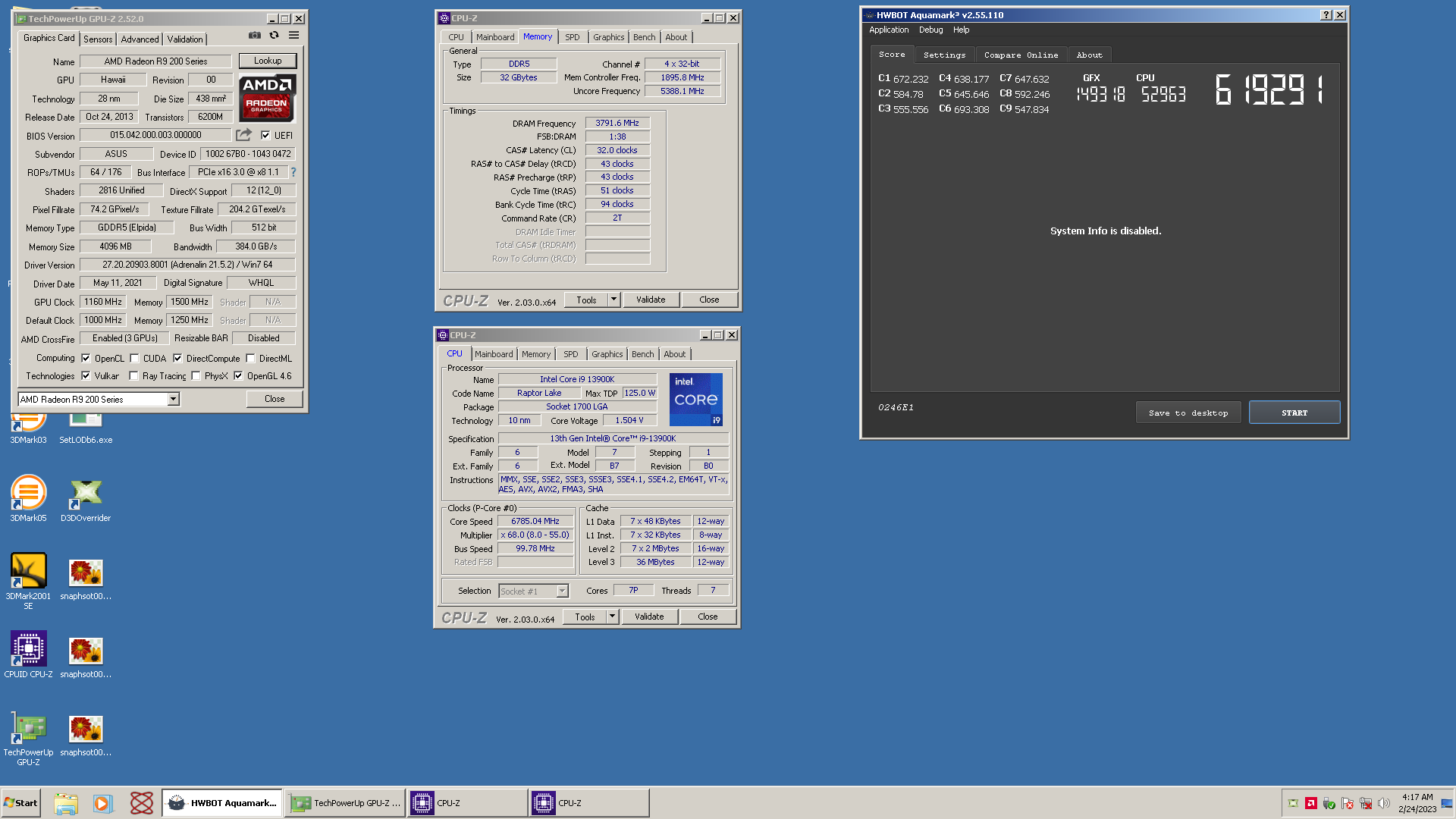Viewport: 1456px width, 819px height.
Task: Toggle the DirectML checkbox
Action: coord(250,359)
